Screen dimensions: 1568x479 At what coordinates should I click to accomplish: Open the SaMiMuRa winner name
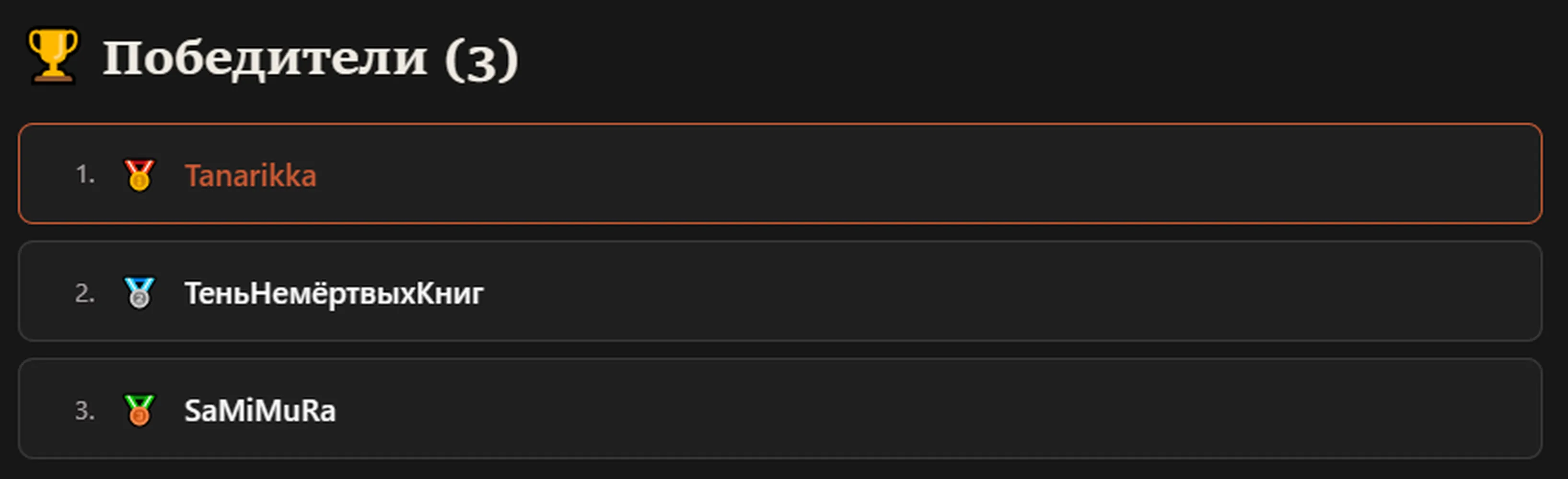pos(260,411)
